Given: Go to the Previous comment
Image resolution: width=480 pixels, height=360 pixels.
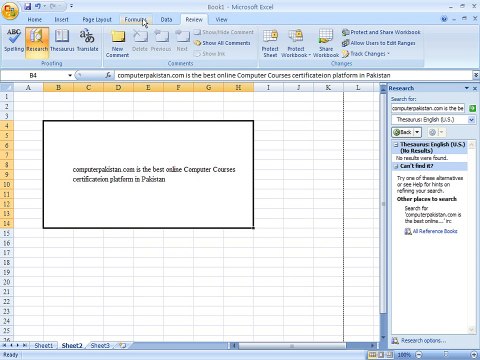Looking at the screenshot, I should click(161, 40).
